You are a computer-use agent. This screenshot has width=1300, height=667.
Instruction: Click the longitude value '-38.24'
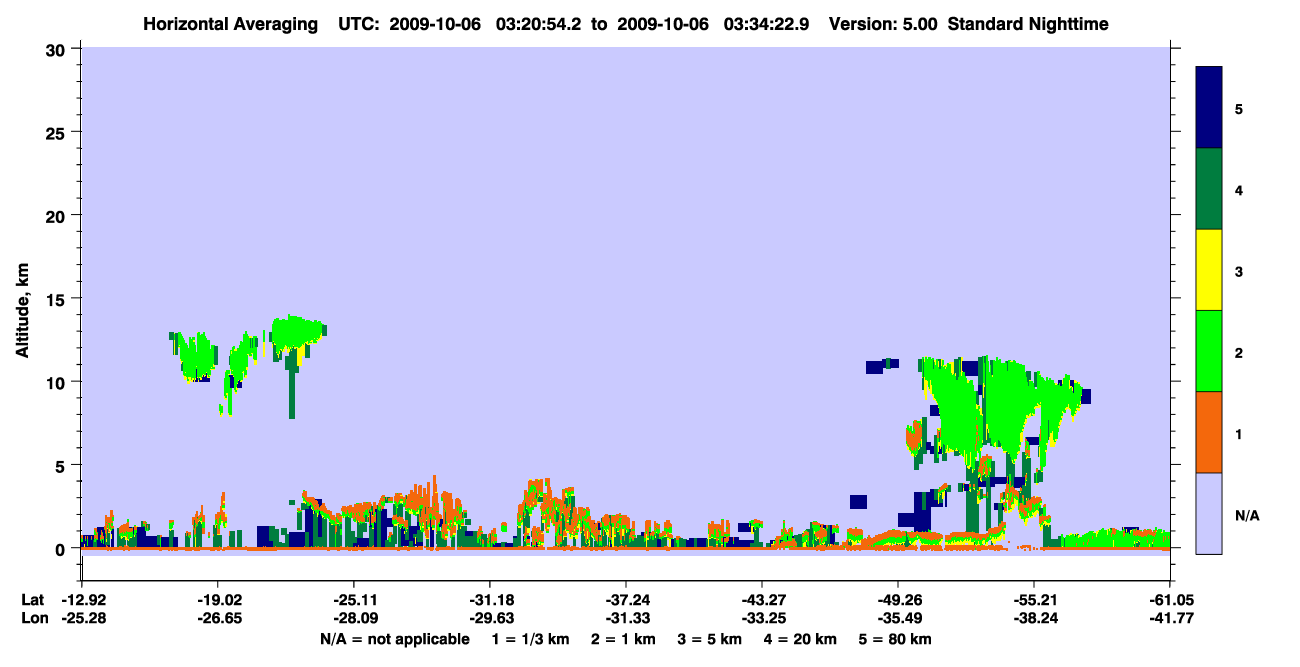[1033, 618]
